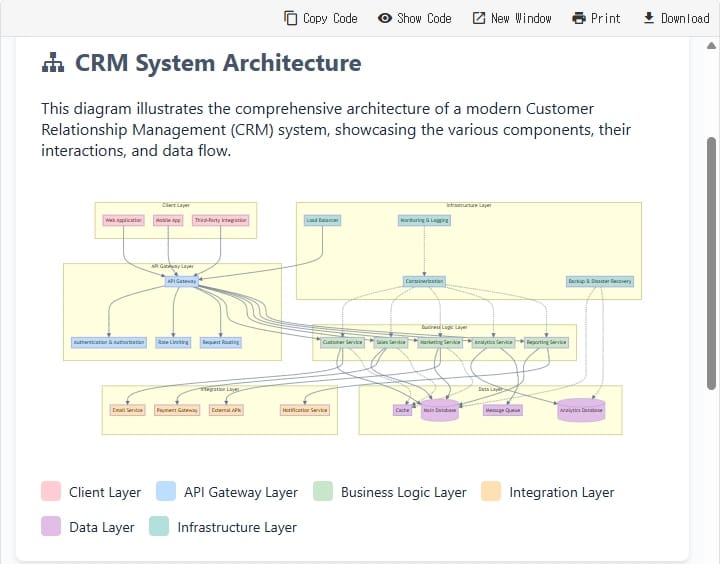Screen dimensions: 722x564
Task: Click the API Gateway Layer blue swatch
Action: 167,492
